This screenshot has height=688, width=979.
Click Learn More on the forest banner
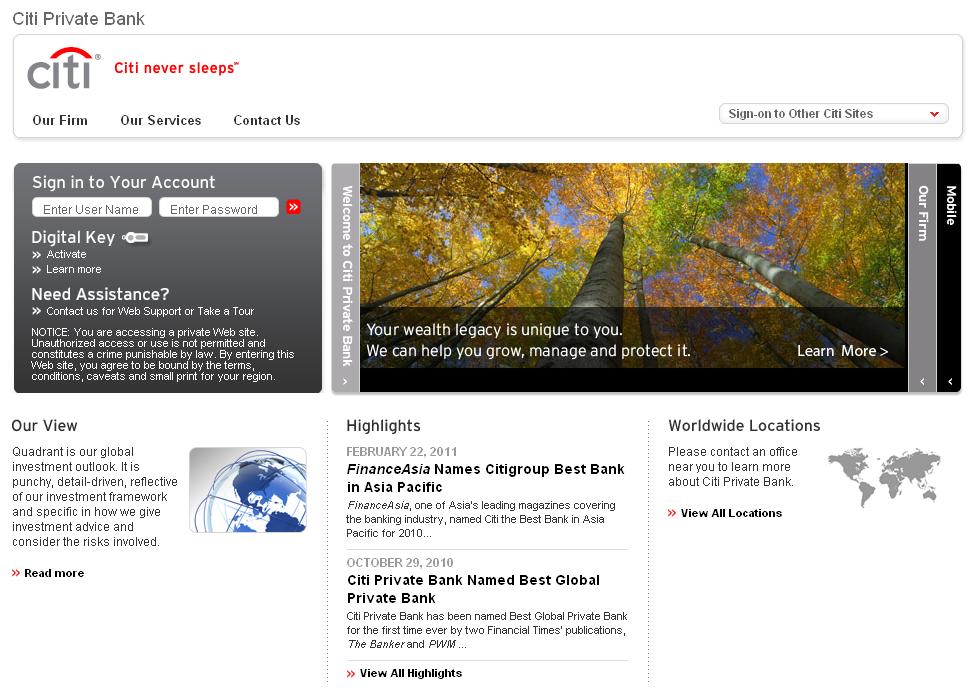pyautogui.click(x=842, y=351)
